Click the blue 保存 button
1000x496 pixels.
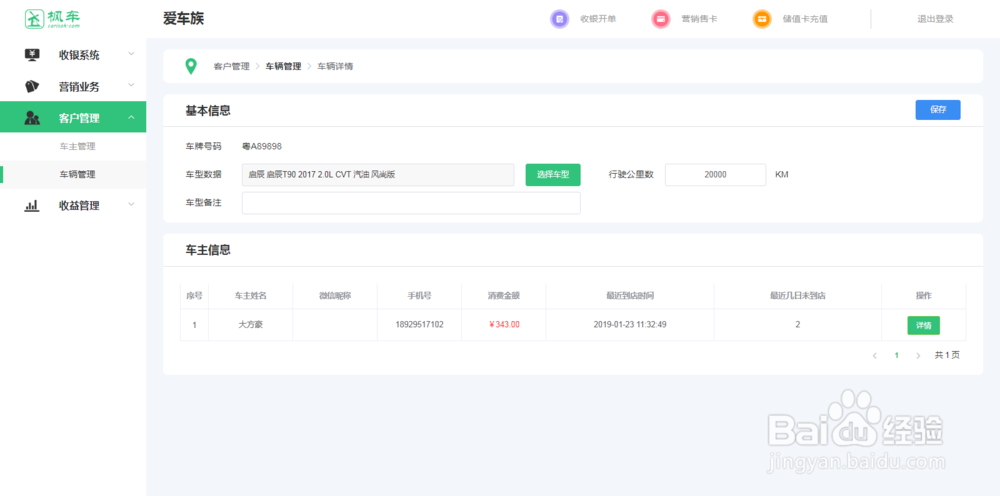(x=938, y=110)
